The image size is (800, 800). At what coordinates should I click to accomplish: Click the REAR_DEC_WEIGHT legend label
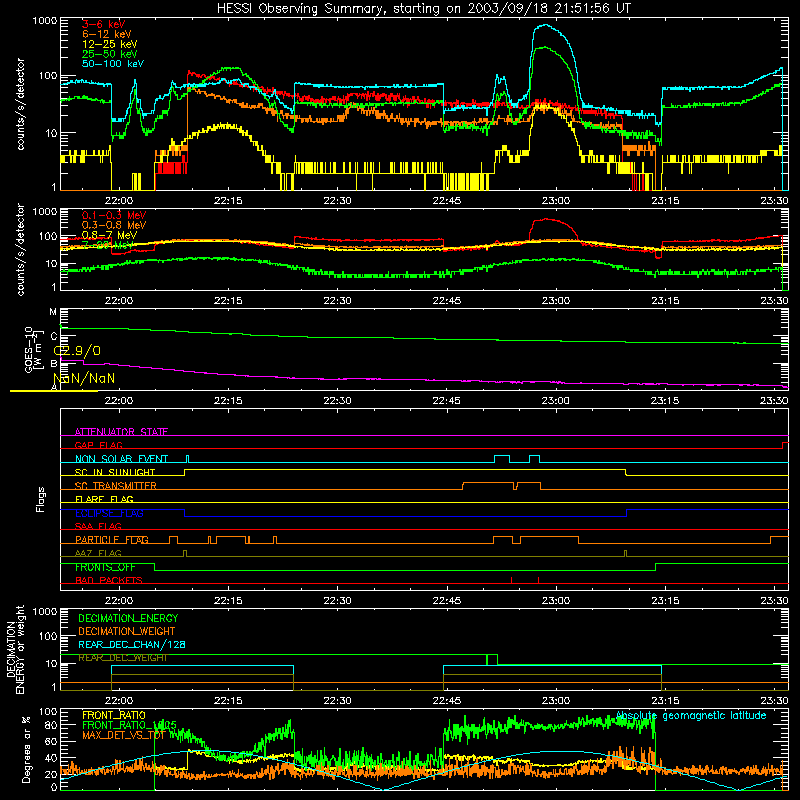[x=122, y=658]
